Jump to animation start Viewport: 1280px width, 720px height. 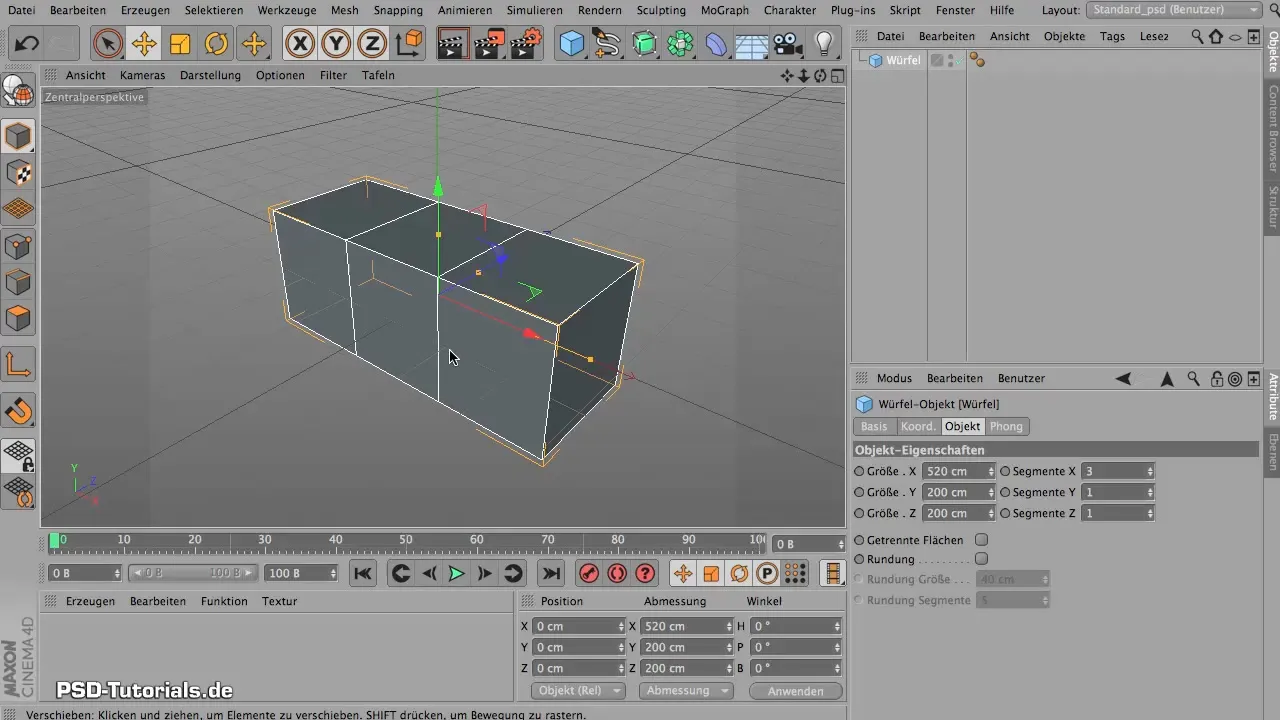click(x=363, y=573)
